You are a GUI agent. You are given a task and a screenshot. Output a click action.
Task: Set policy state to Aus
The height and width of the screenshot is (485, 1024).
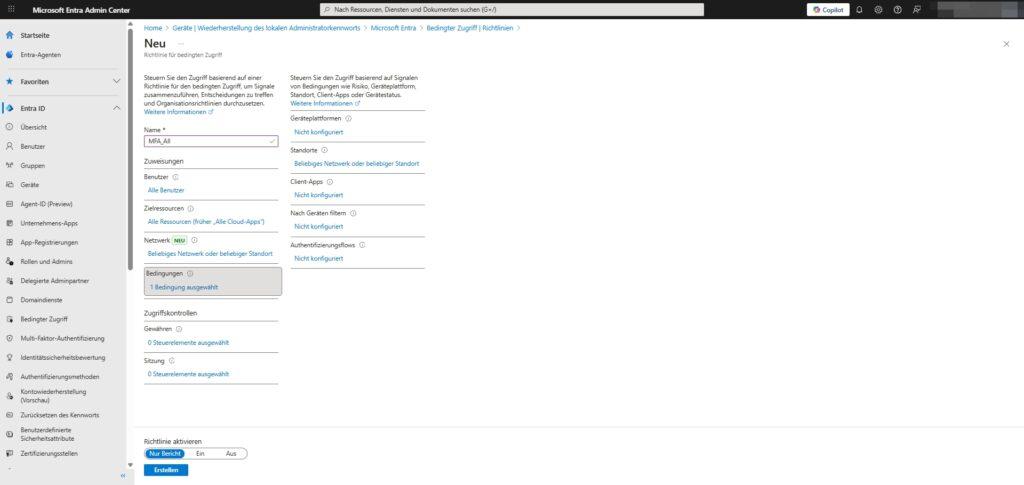coord(231,454)
